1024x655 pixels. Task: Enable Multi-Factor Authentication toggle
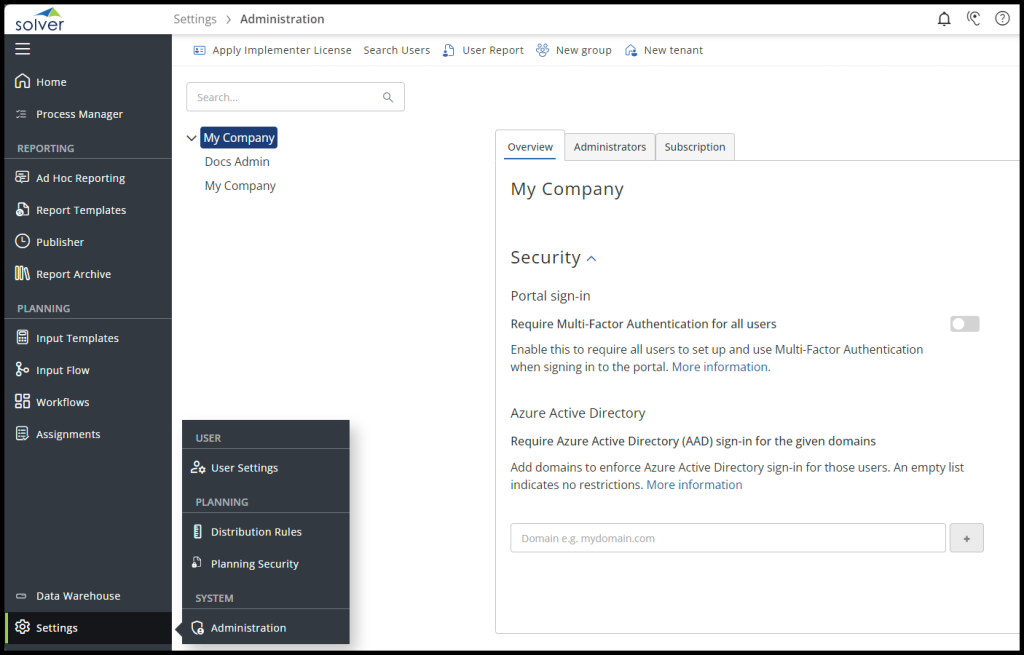click(x=964, y=324)
